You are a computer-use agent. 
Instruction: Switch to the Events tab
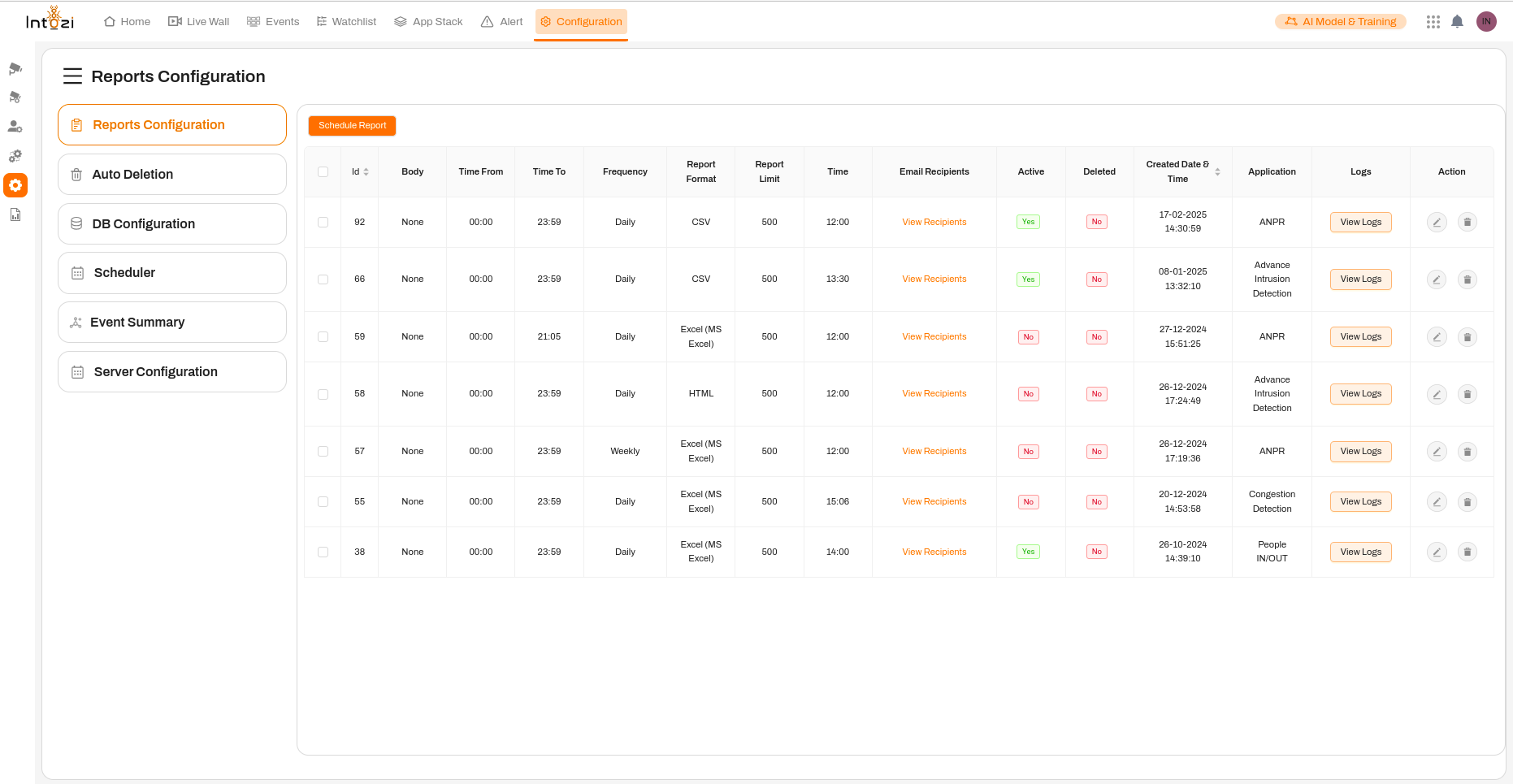pos(273,21)
